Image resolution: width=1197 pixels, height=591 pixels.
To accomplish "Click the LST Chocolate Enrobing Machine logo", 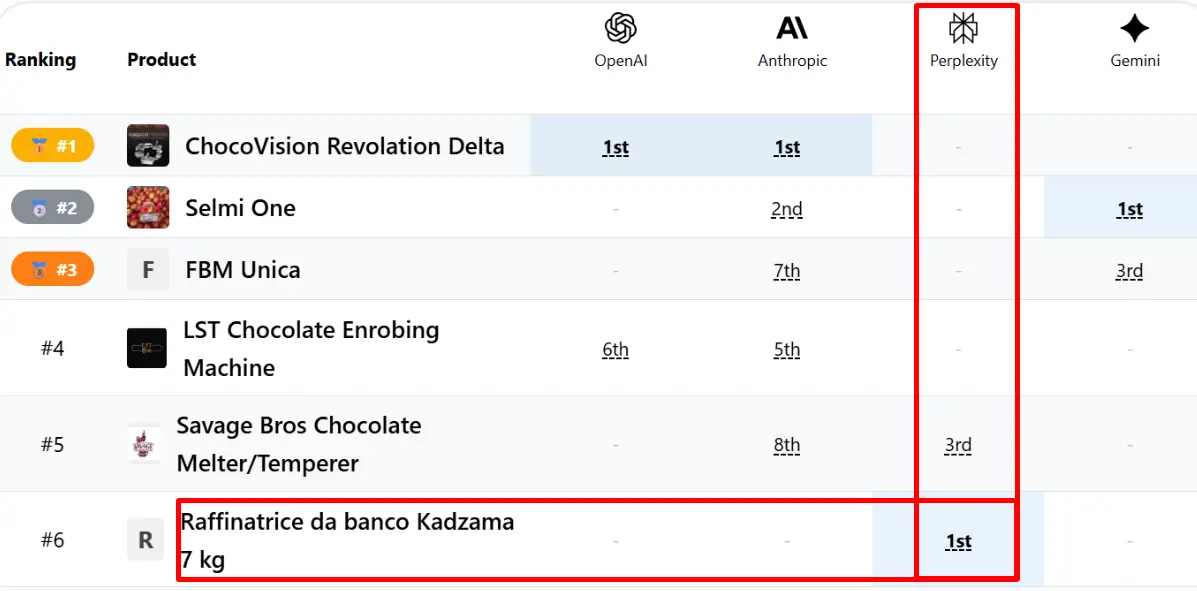I will [147, 348].
